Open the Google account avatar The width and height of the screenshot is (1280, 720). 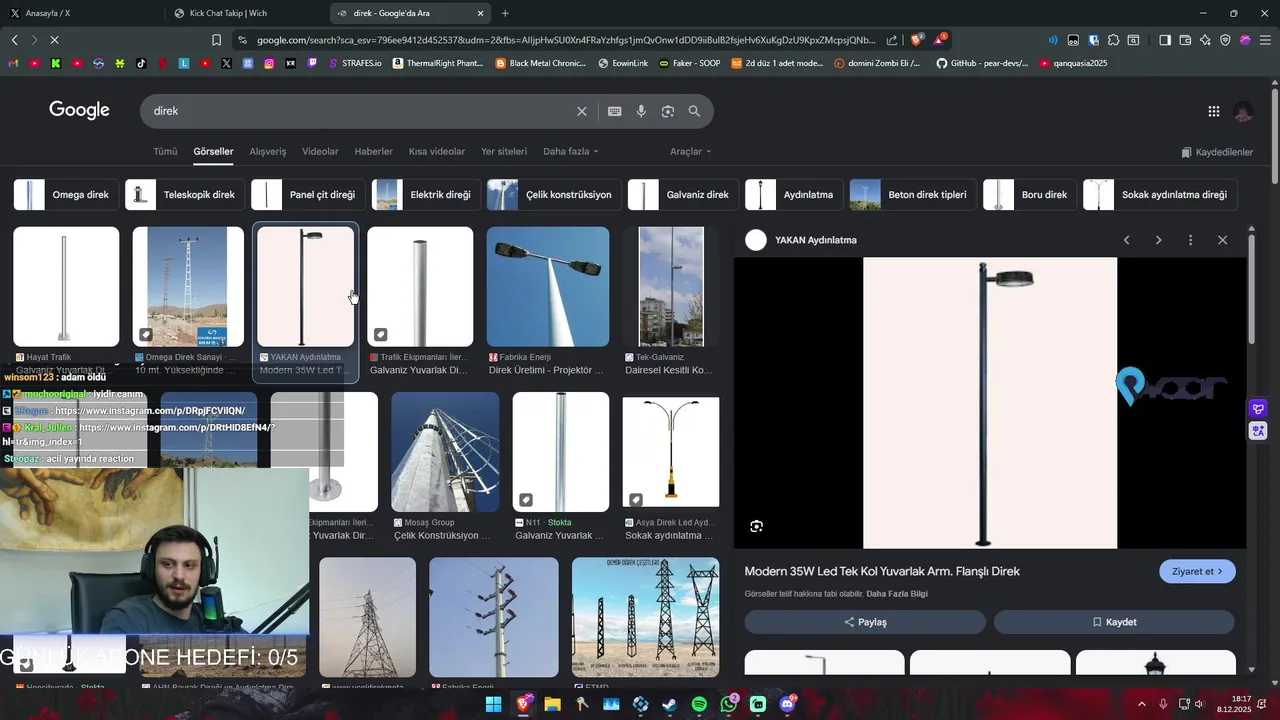pos(1243,112)
